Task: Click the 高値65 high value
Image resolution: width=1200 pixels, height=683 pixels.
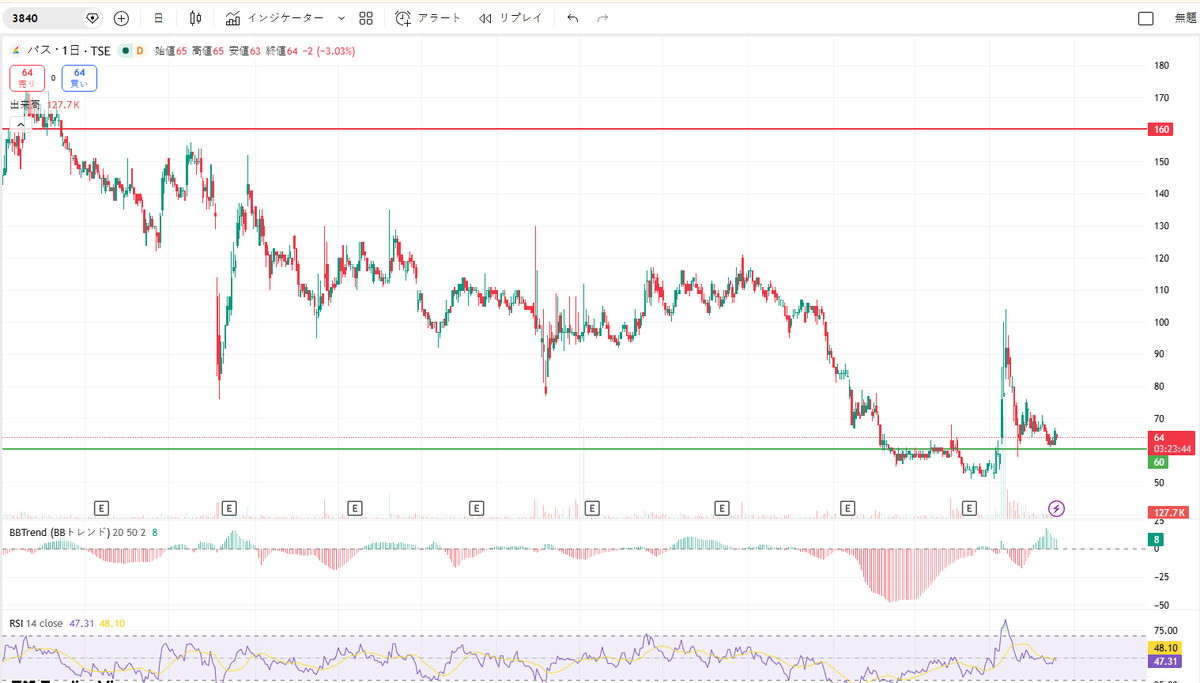Action: click(207, 50)
